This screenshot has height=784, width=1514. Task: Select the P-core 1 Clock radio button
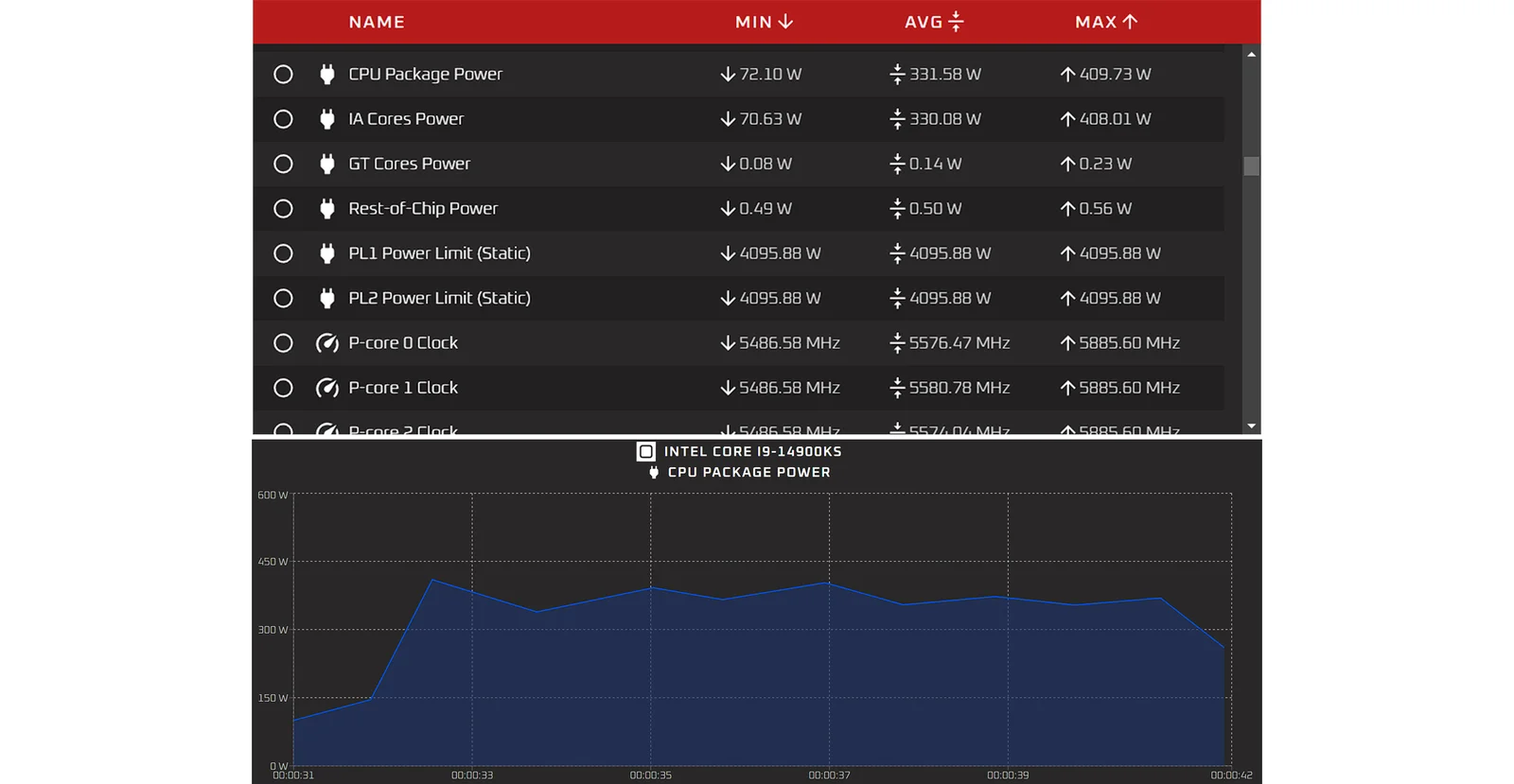[283, 388]
